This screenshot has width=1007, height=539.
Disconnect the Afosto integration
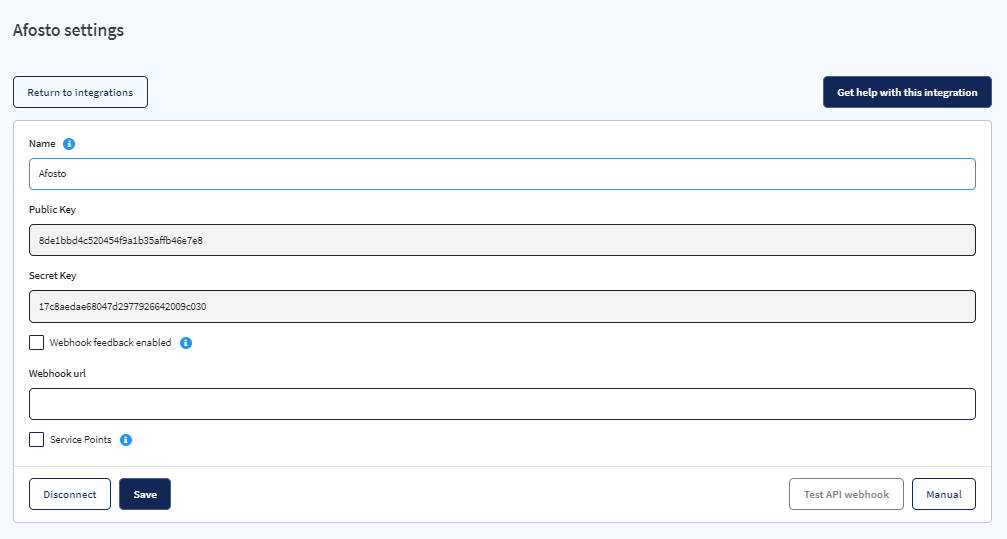tap(70, 494)
